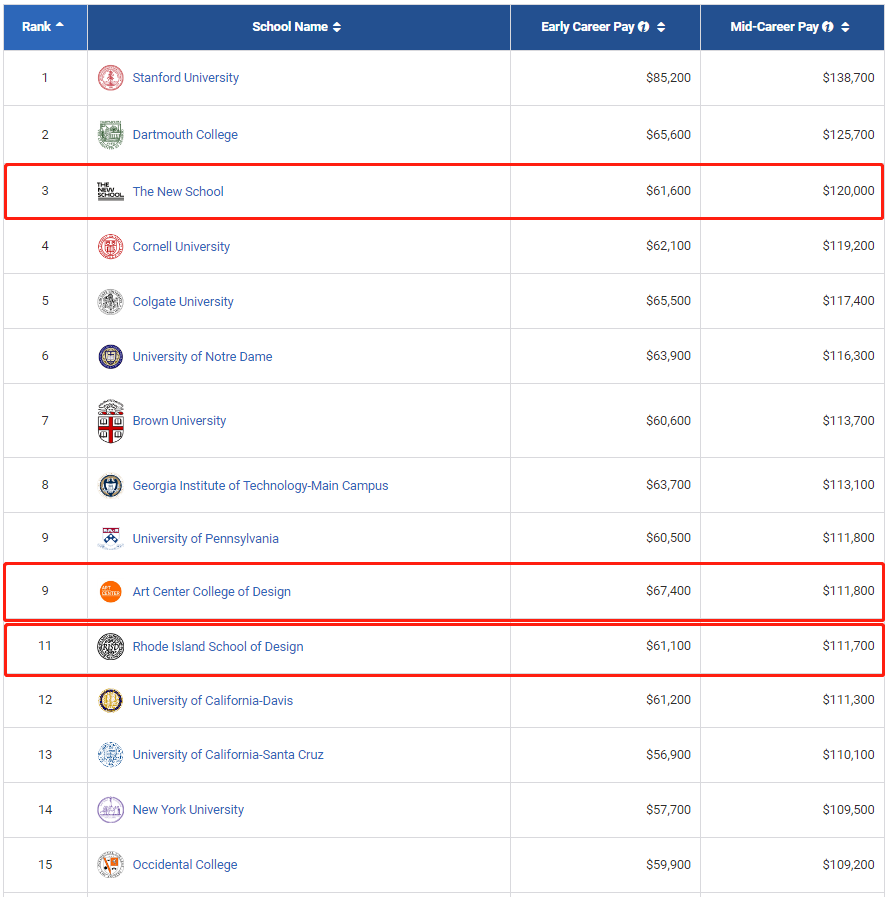The height and width of the screenshot is (897, 888).
Task: Click The New School logo
Action: (x=110, y=191)
